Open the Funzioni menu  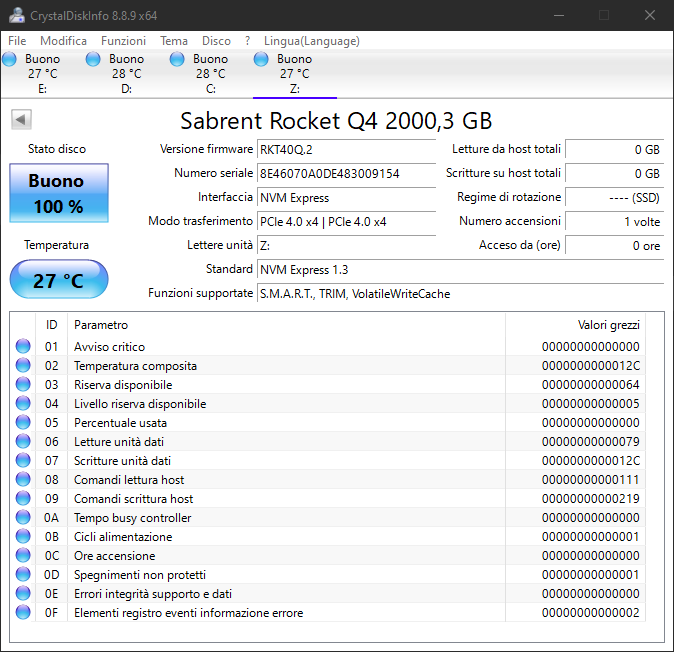(x=123, y=41)
